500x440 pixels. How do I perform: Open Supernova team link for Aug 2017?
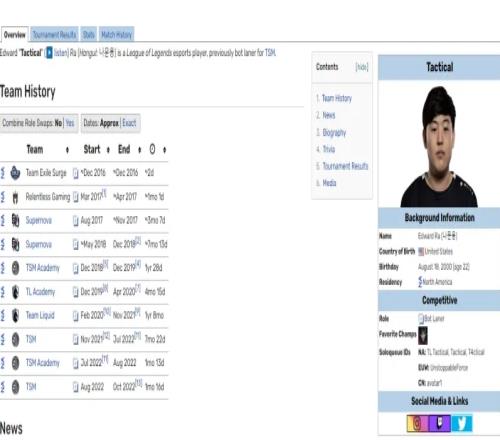pyautogui.click(x=39, y=220)
